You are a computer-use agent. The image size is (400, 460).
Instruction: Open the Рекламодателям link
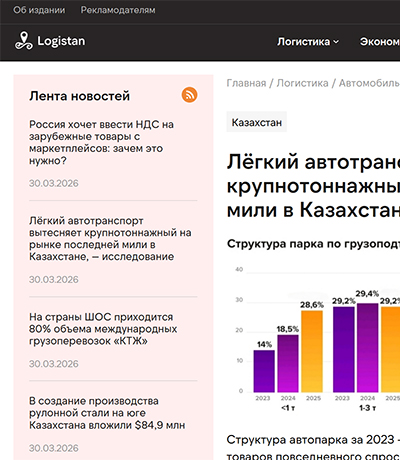coord(118,10)
